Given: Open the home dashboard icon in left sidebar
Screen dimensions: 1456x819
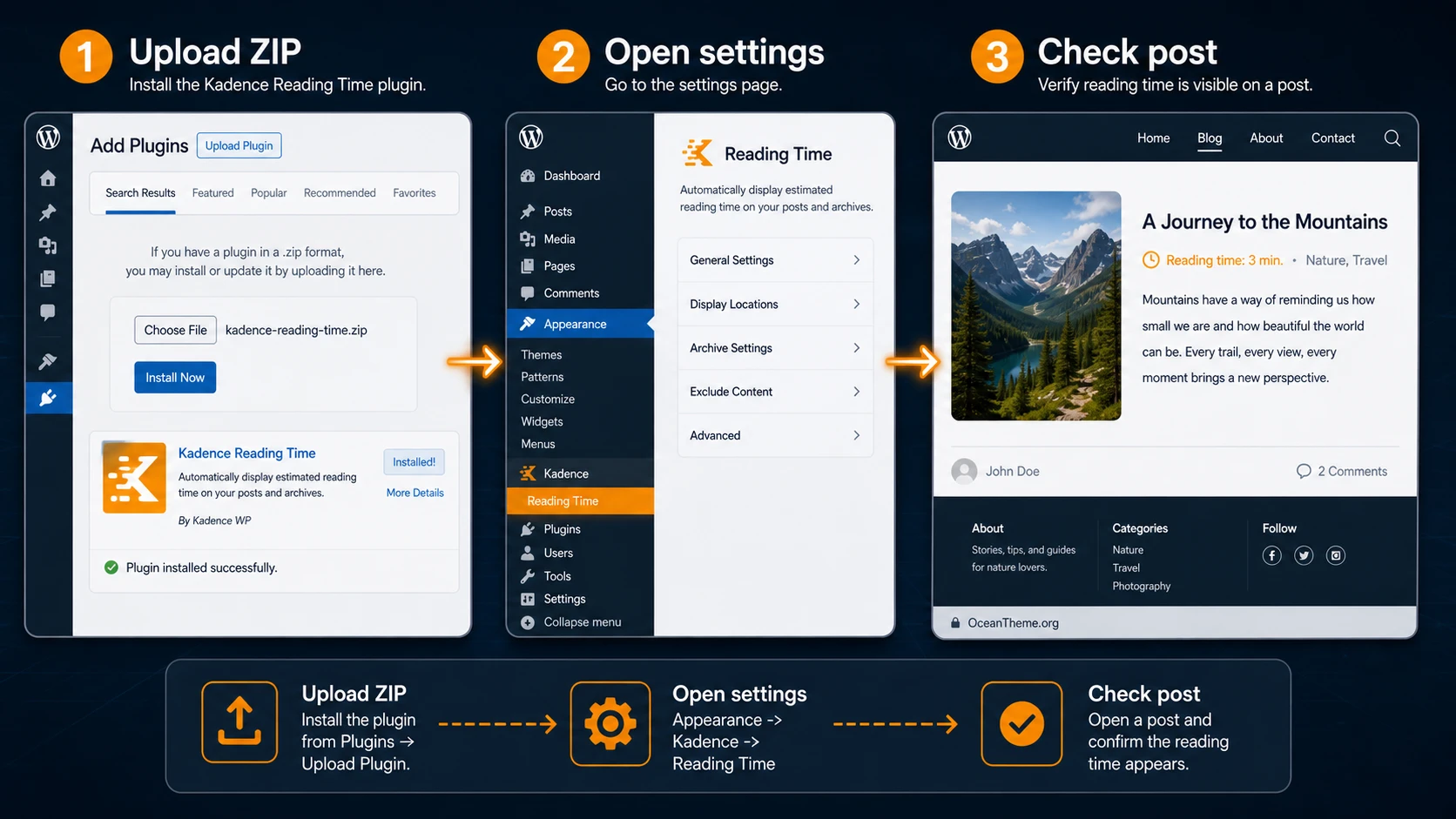Looking at the screenshot, I should click(x=48, y=178).
